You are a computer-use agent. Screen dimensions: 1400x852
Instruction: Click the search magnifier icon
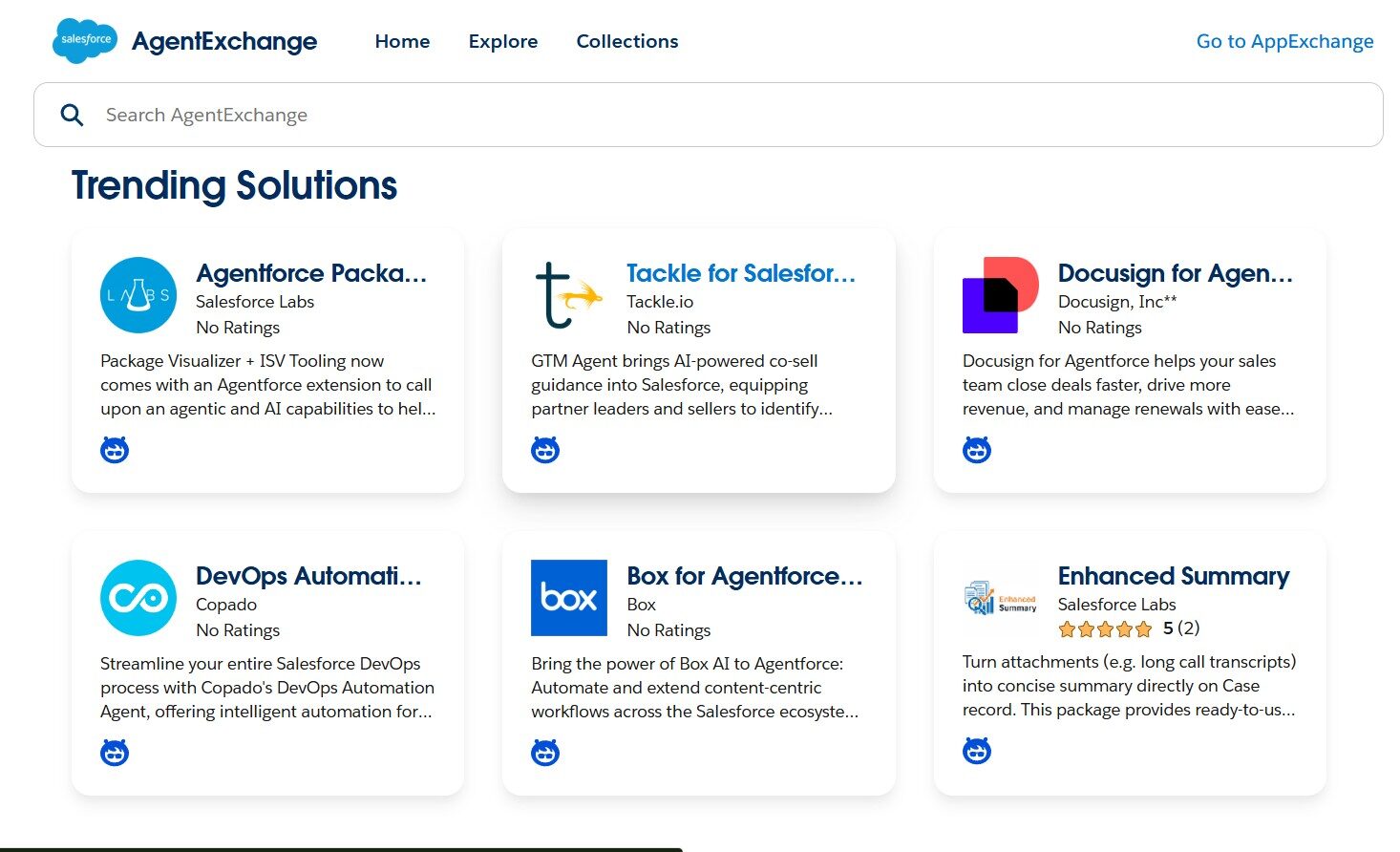[x=72, y=115]
